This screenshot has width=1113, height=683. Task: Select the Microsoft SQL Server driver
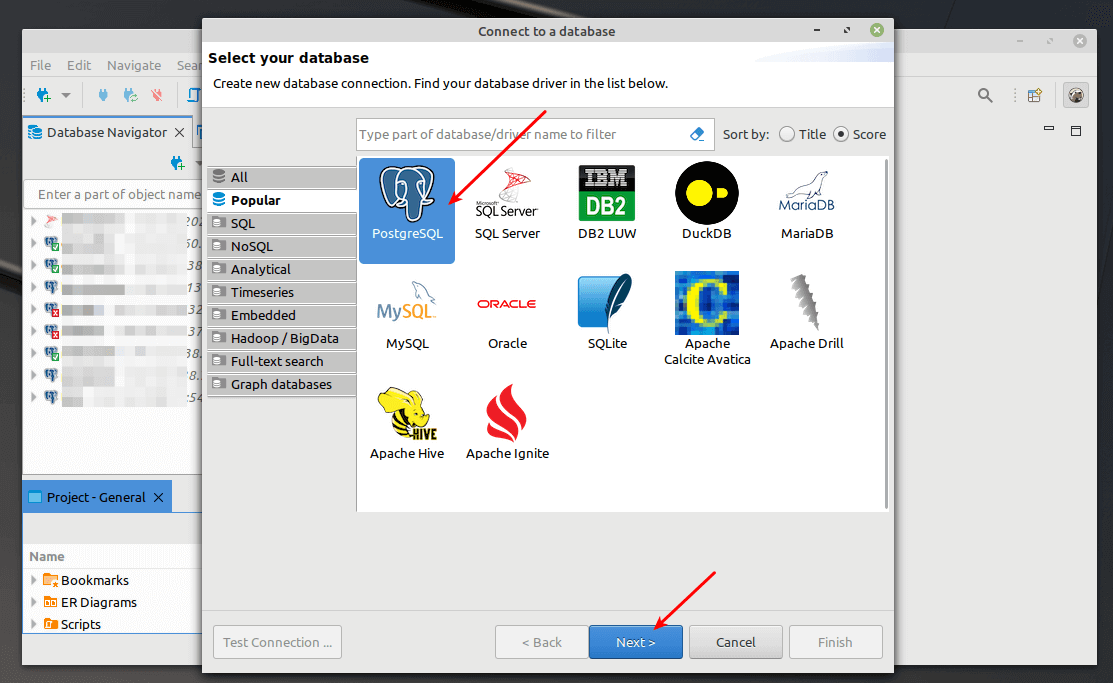pyautogui.click(x=506, y=200)
